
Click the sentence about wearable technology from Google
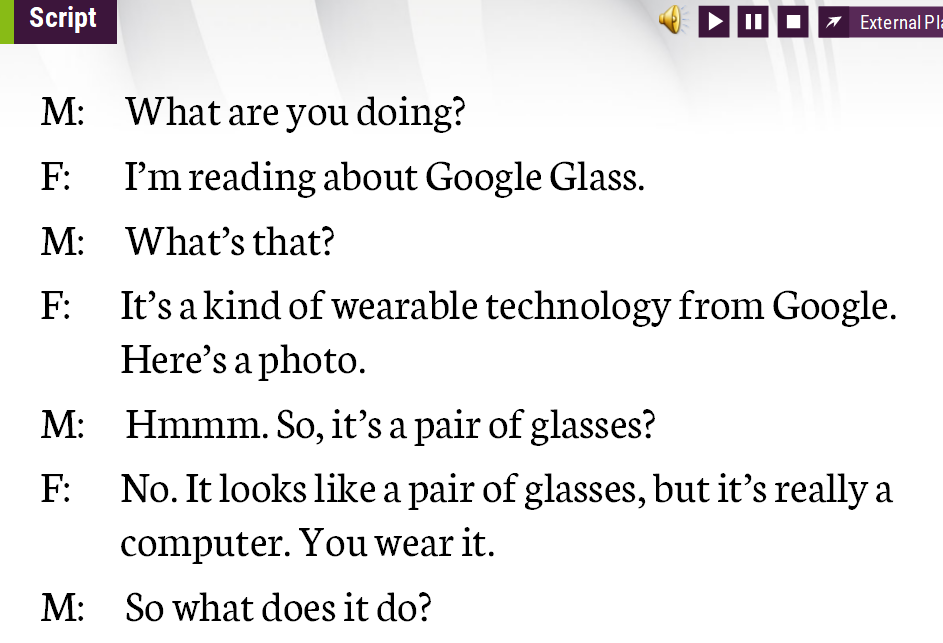[x=508, y=305]
